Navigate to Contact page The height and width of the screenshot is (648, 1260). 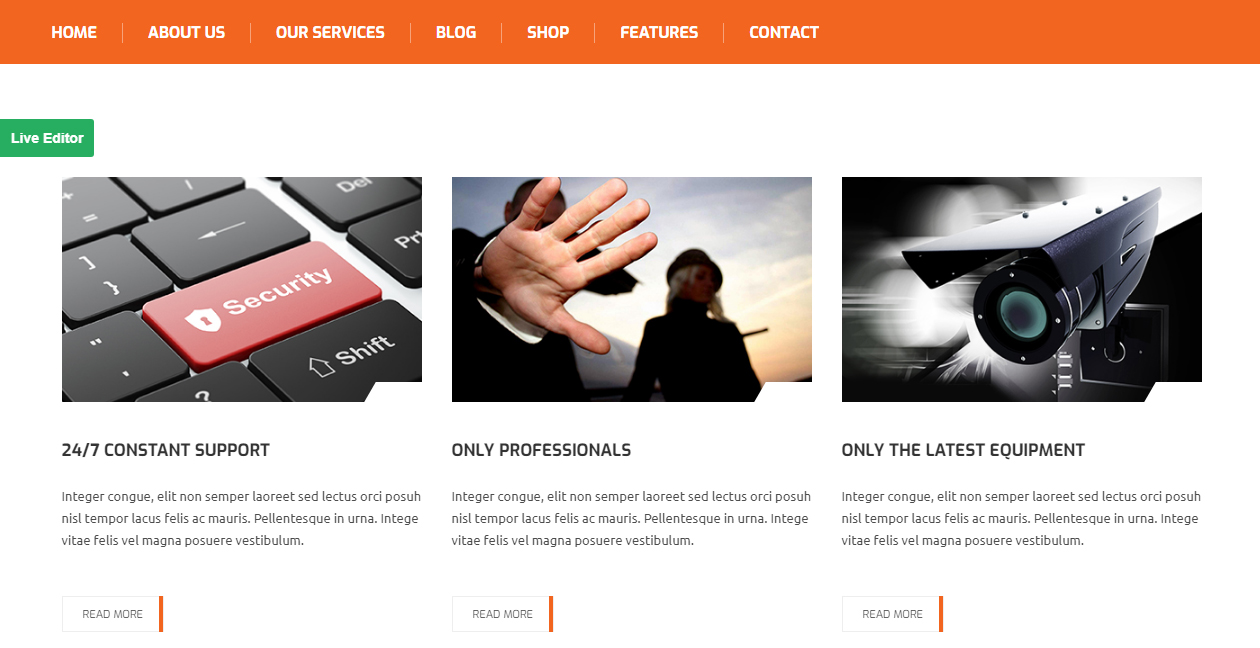[x=784, y=32]
